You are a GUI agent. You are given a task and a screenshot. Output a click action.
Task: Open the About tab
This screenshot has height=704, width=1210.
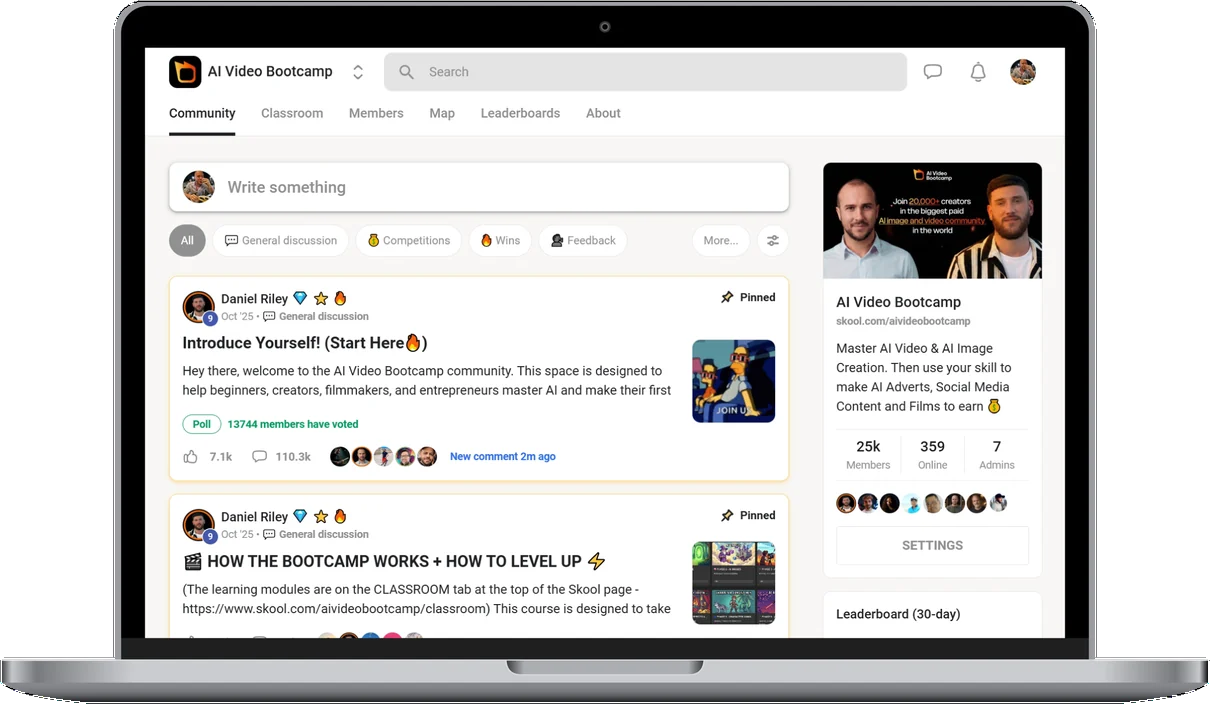(603, 113)
